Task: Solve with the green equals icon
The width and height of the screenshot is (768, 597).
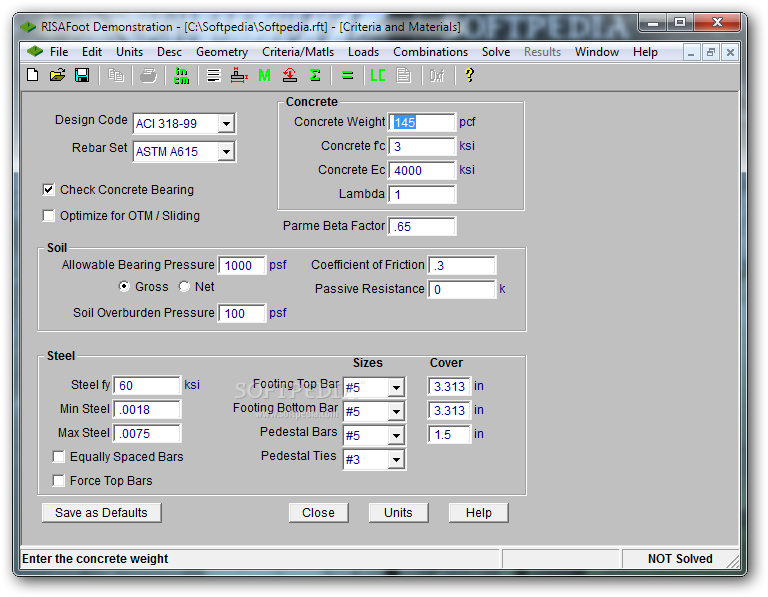Action: click(x=348, y=75)
